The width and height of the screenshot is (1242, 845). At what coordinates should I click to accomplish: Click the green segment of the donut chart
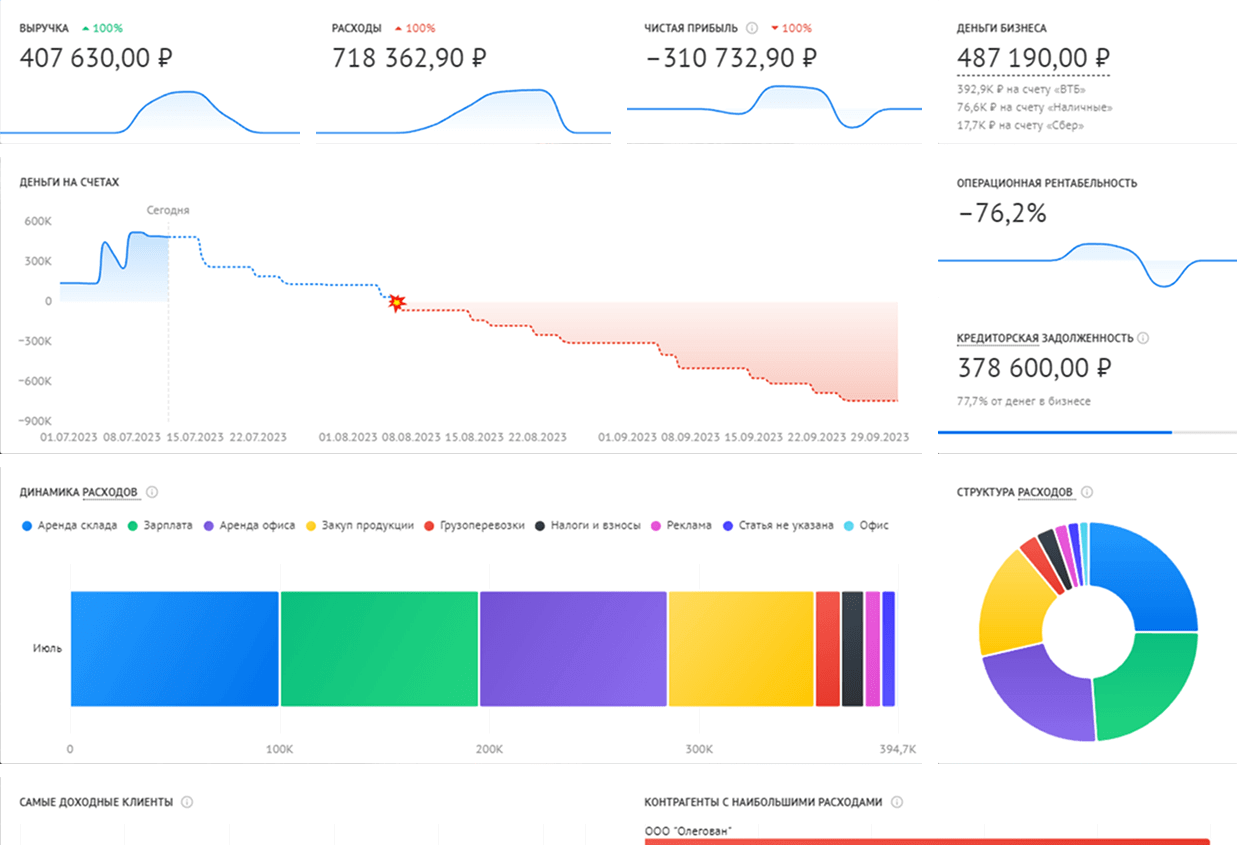coord(1143,685)
